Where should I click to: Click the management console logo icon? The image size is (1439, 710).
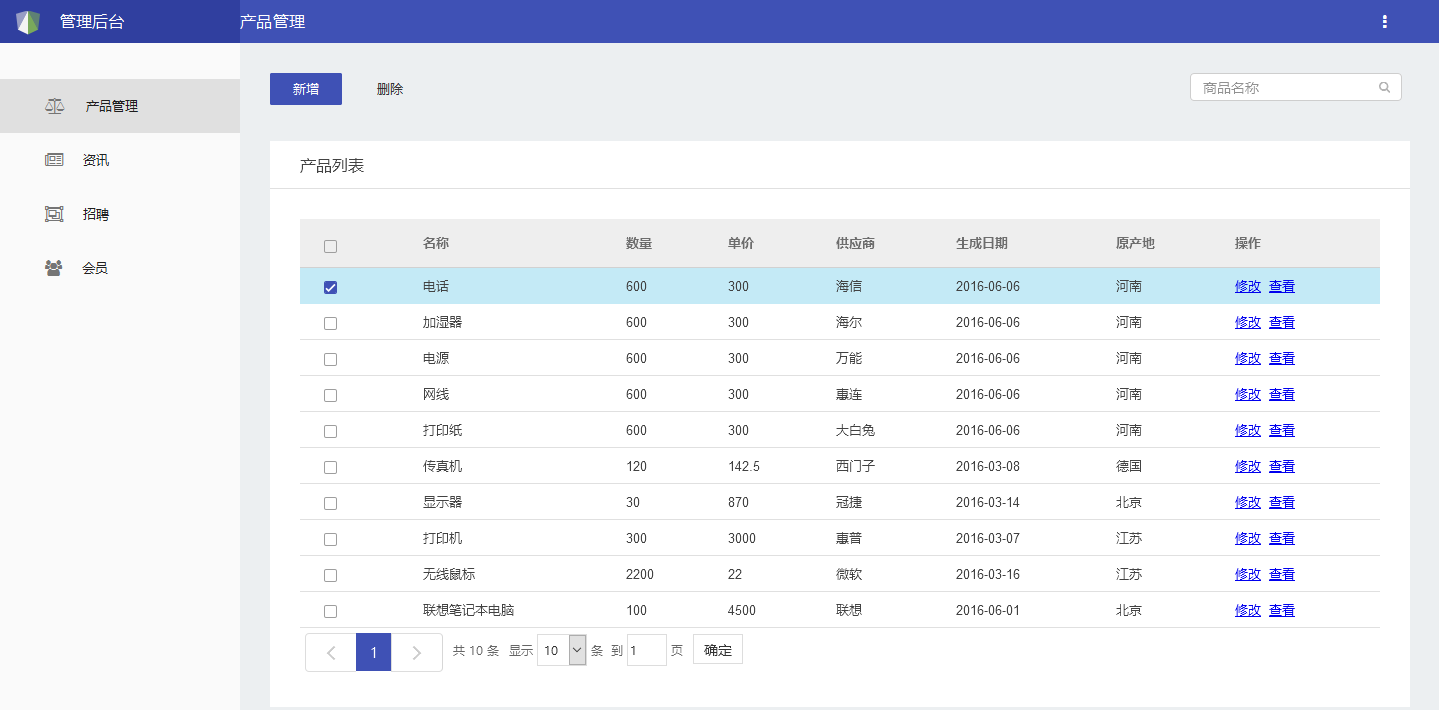click(27, 22)
